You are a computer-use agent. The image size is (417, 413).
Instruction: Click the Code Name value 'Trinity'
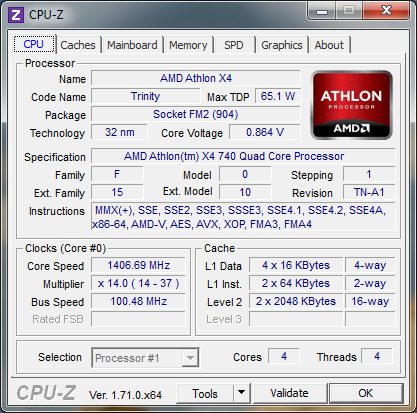(x=145, y=96)
